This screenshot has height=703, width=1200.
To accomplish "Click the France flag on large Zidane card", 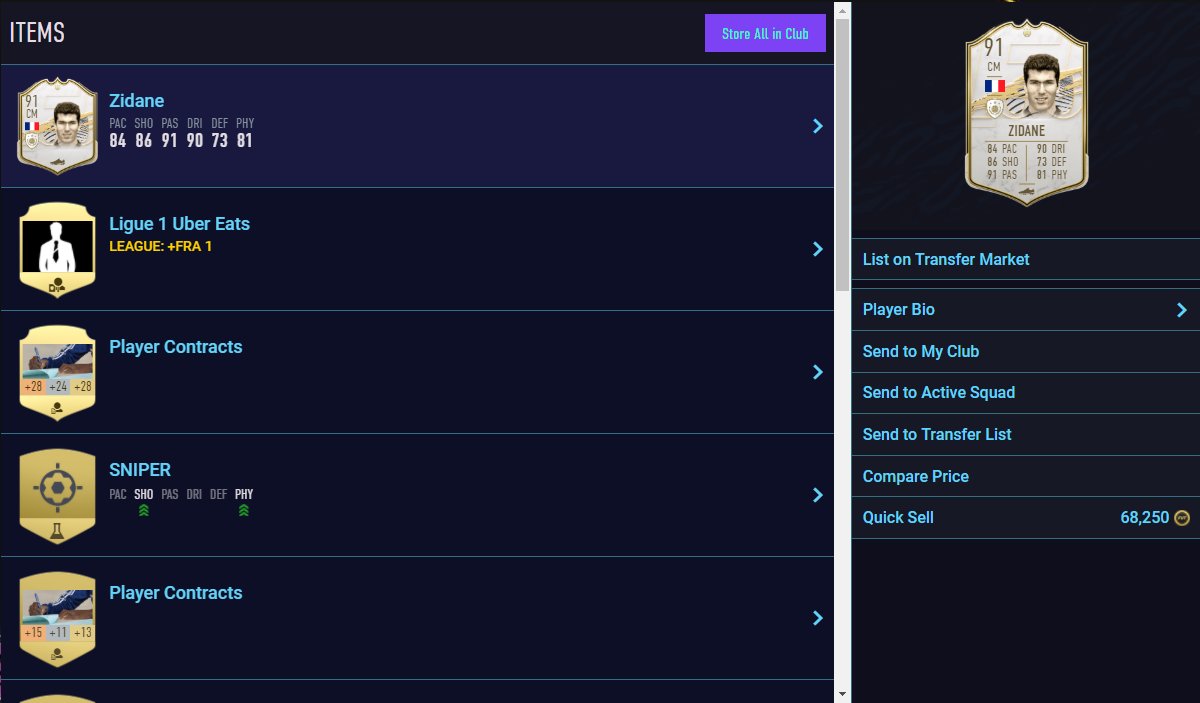I will (x=994, y=86).
